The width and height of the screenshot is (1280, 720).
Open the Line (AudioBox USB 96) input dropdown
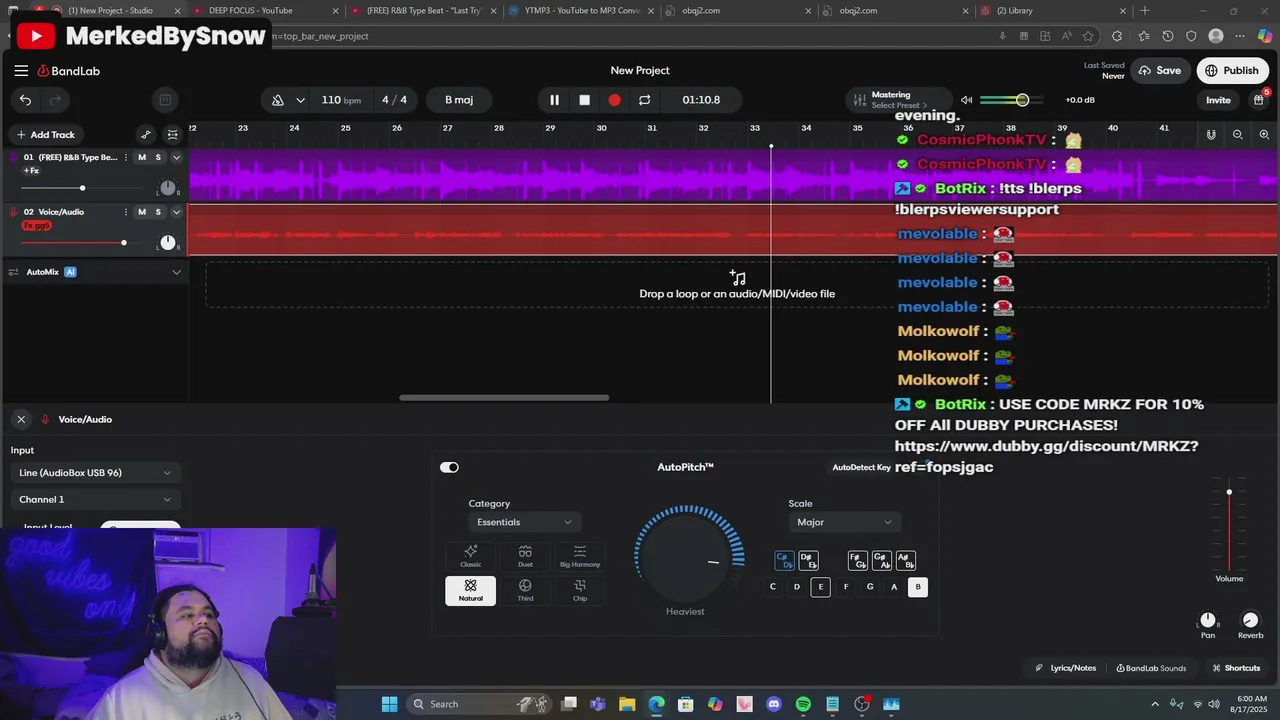coord(95,473)
